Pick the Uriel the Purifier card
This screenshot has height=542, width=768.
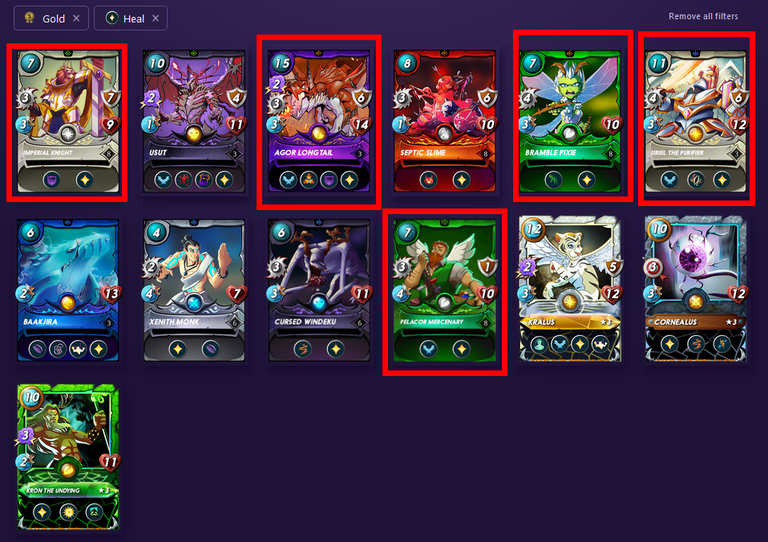point(696,121)
